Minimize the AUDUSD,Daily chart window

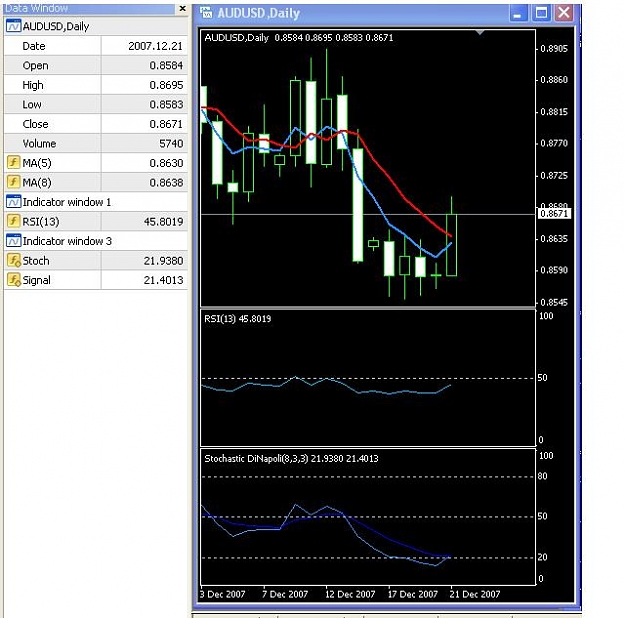(x=518, y=13)
